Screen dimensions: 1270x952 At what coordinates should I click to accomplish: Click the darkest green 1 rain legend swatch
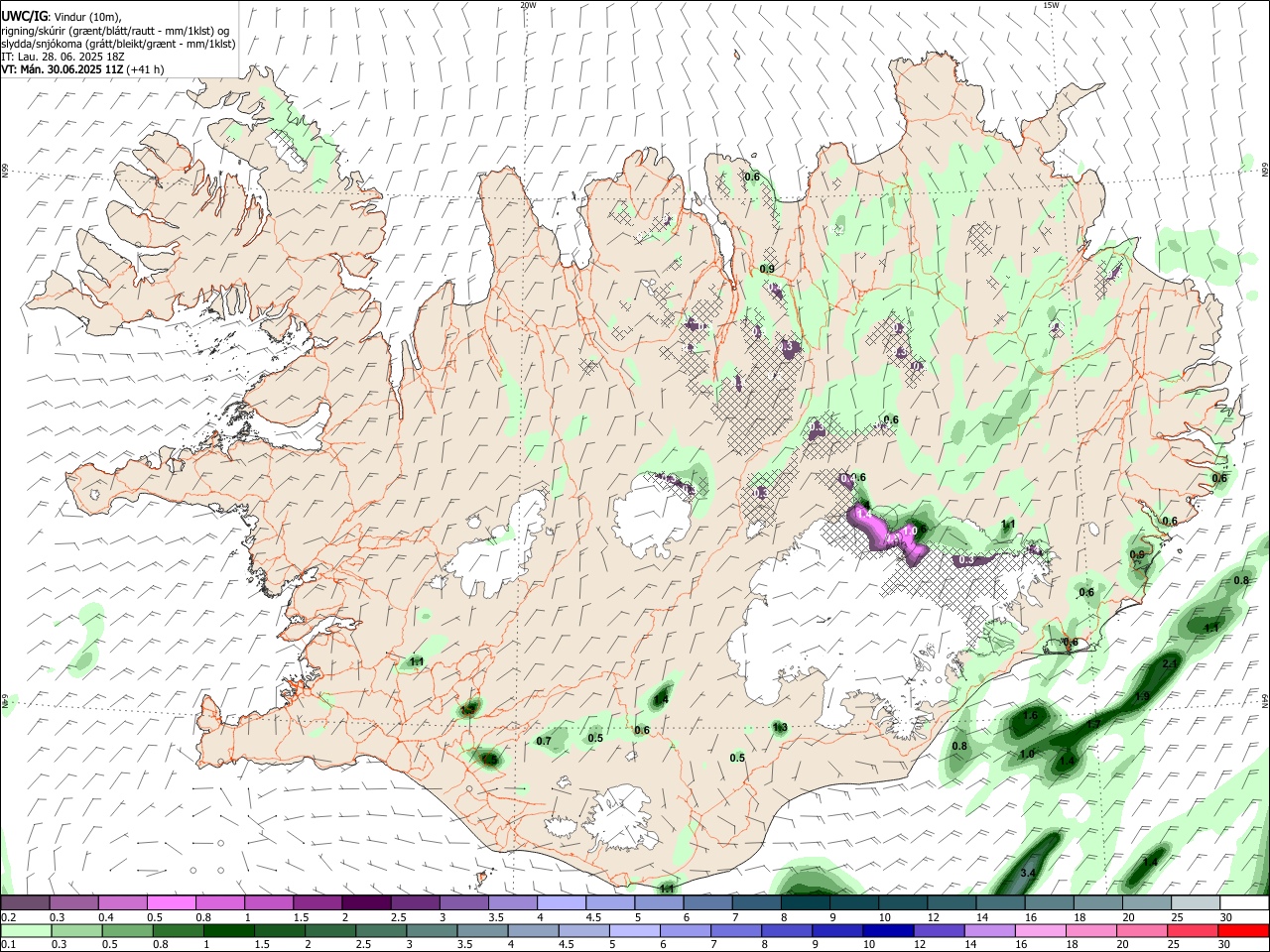point(228,931)
